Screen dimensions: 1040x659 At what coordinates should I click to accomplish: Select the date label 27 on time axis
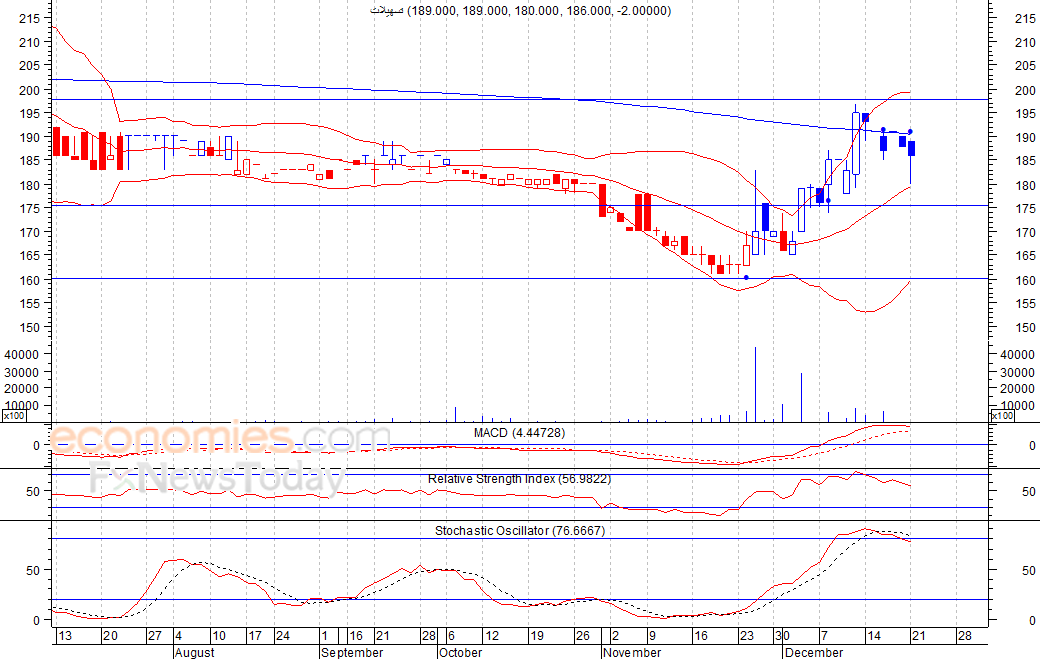pos(155,636)
